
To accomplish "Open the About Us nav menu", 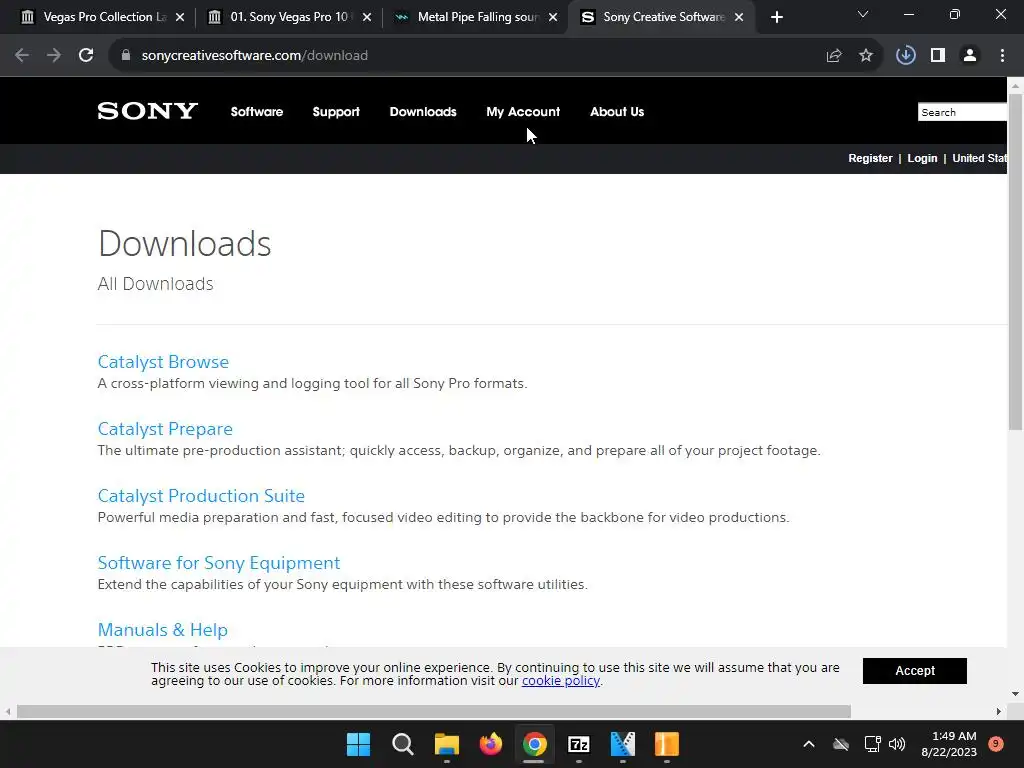I will click(x=616, y=112).
